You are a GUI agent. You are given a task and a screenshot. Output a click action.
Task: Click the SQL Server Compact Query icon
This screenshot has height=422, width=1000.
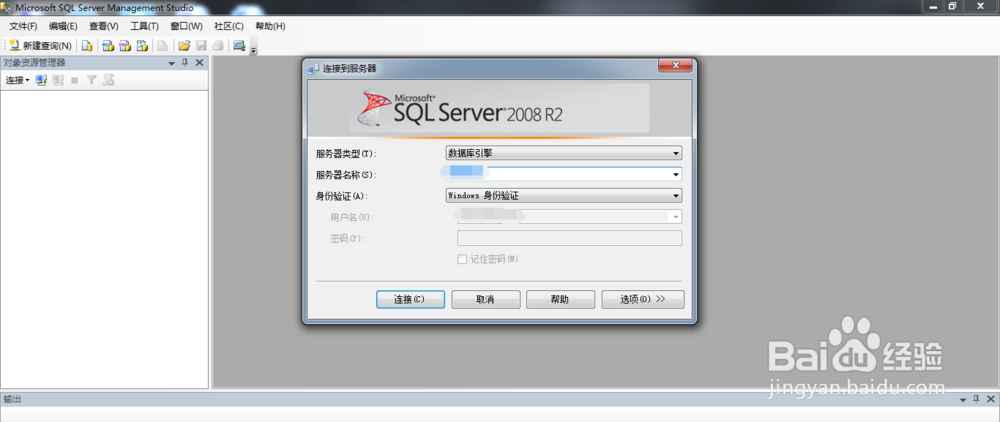[163, 46]
